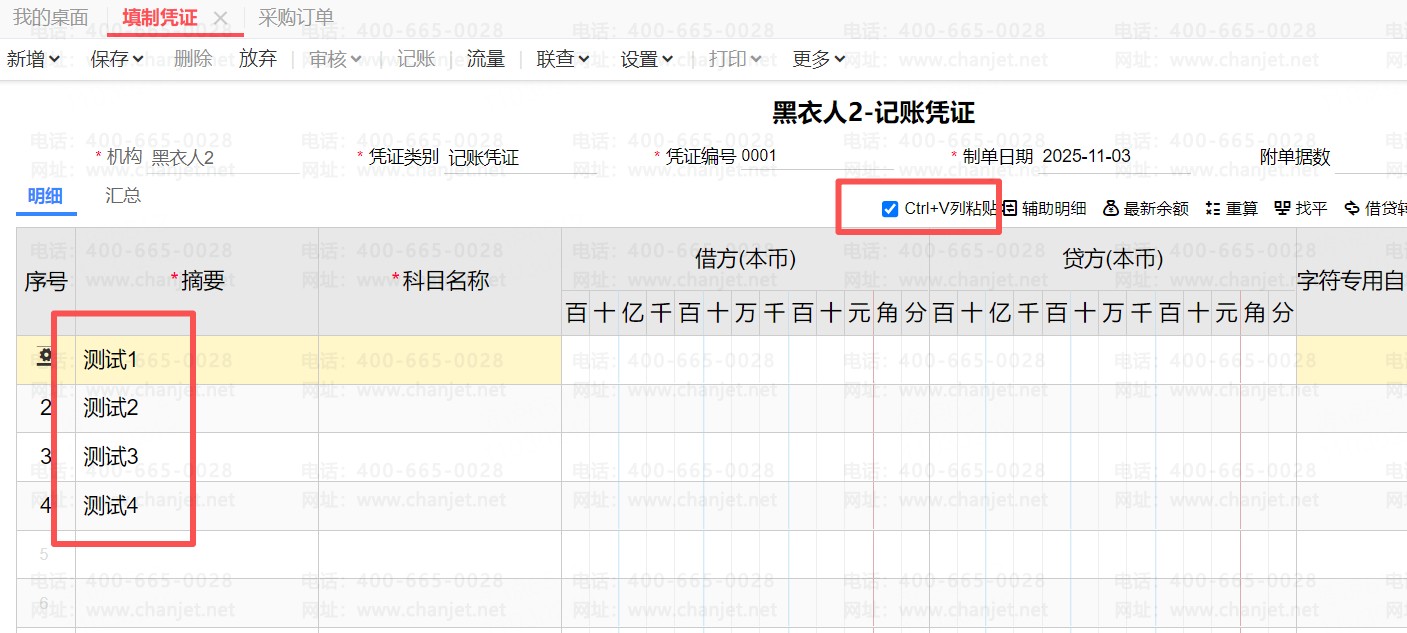
Task: Open the 新增 dropdown menu
Action: tap(33, 59)
